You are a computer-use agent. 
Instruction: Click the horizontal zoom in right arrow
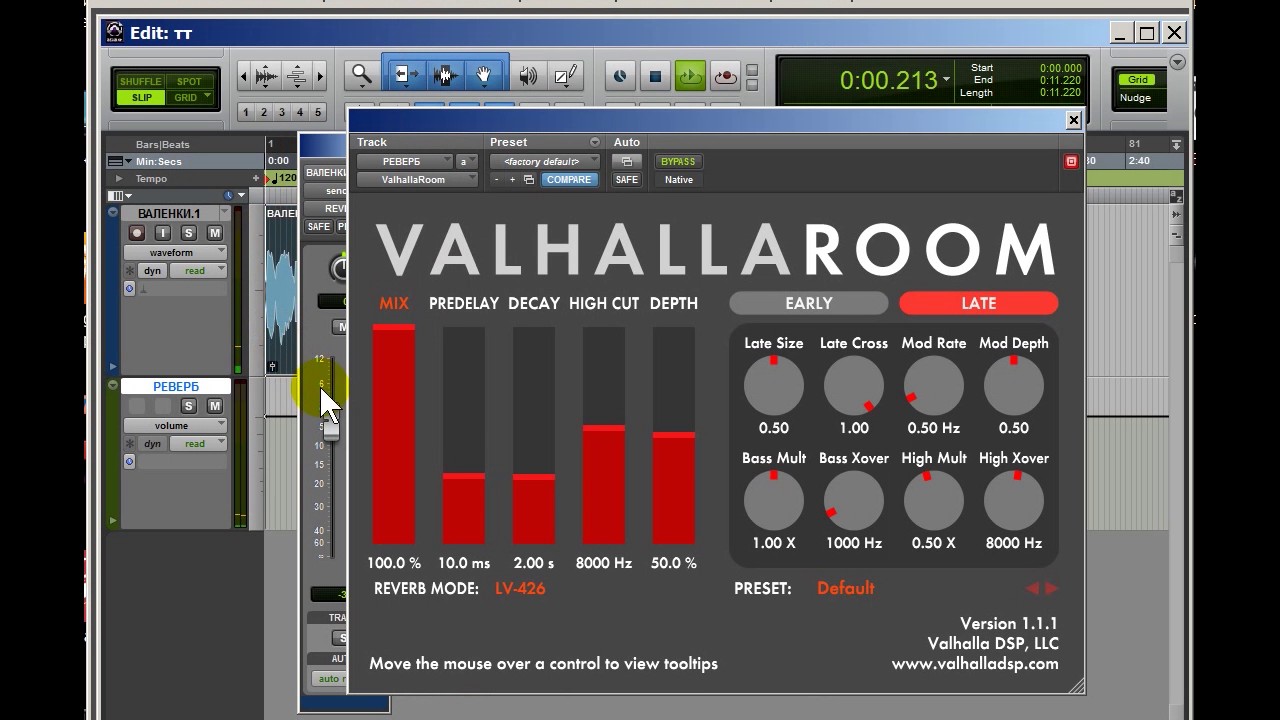[320, 76]
